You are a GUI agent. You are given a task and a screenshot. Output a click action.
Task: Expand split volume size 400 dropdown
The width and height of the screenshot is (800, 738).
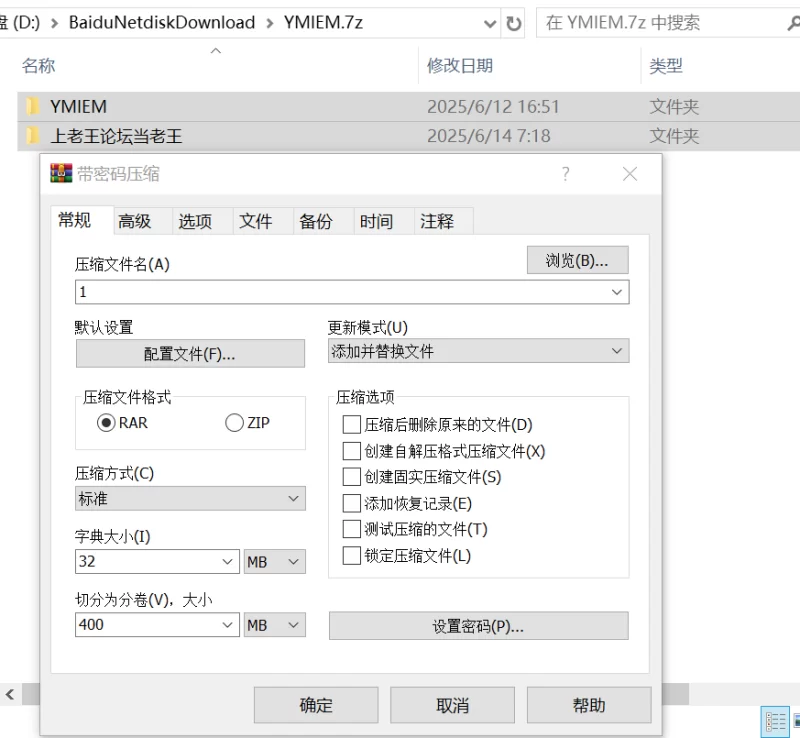coord(228,625)
